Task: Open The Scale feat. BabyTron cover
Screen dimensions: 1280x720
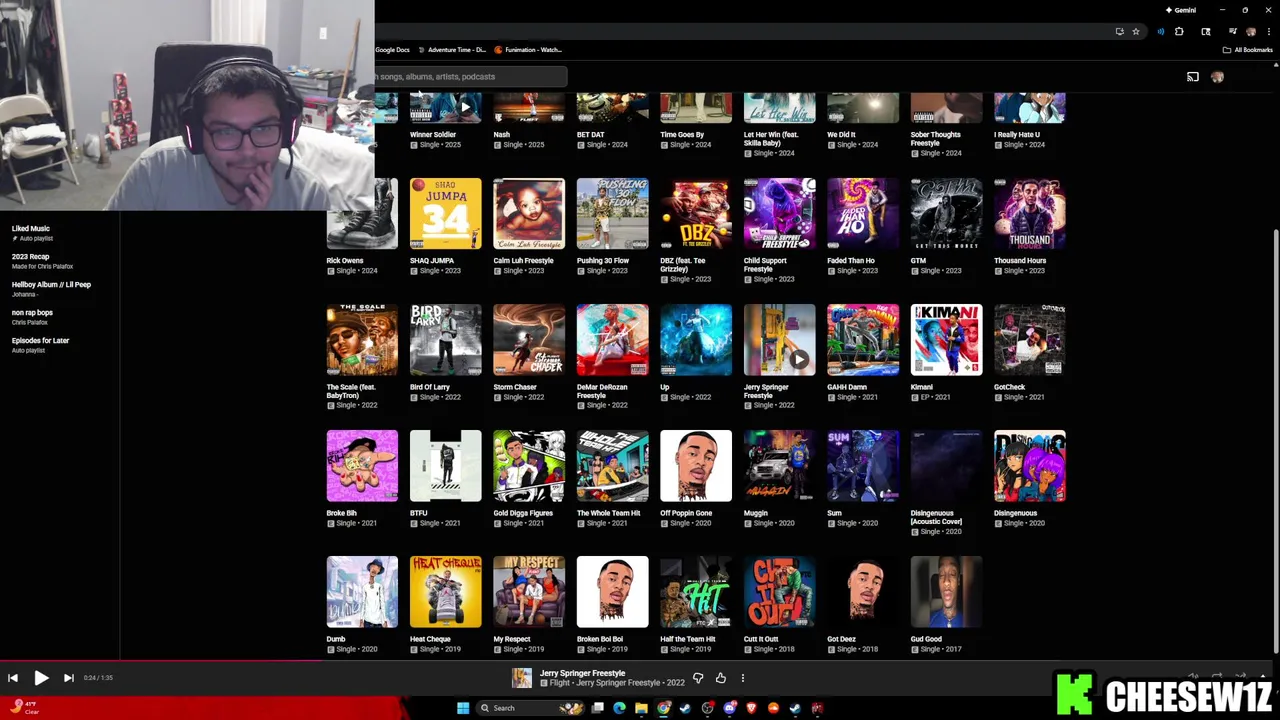Action: [x=362, y=340]
